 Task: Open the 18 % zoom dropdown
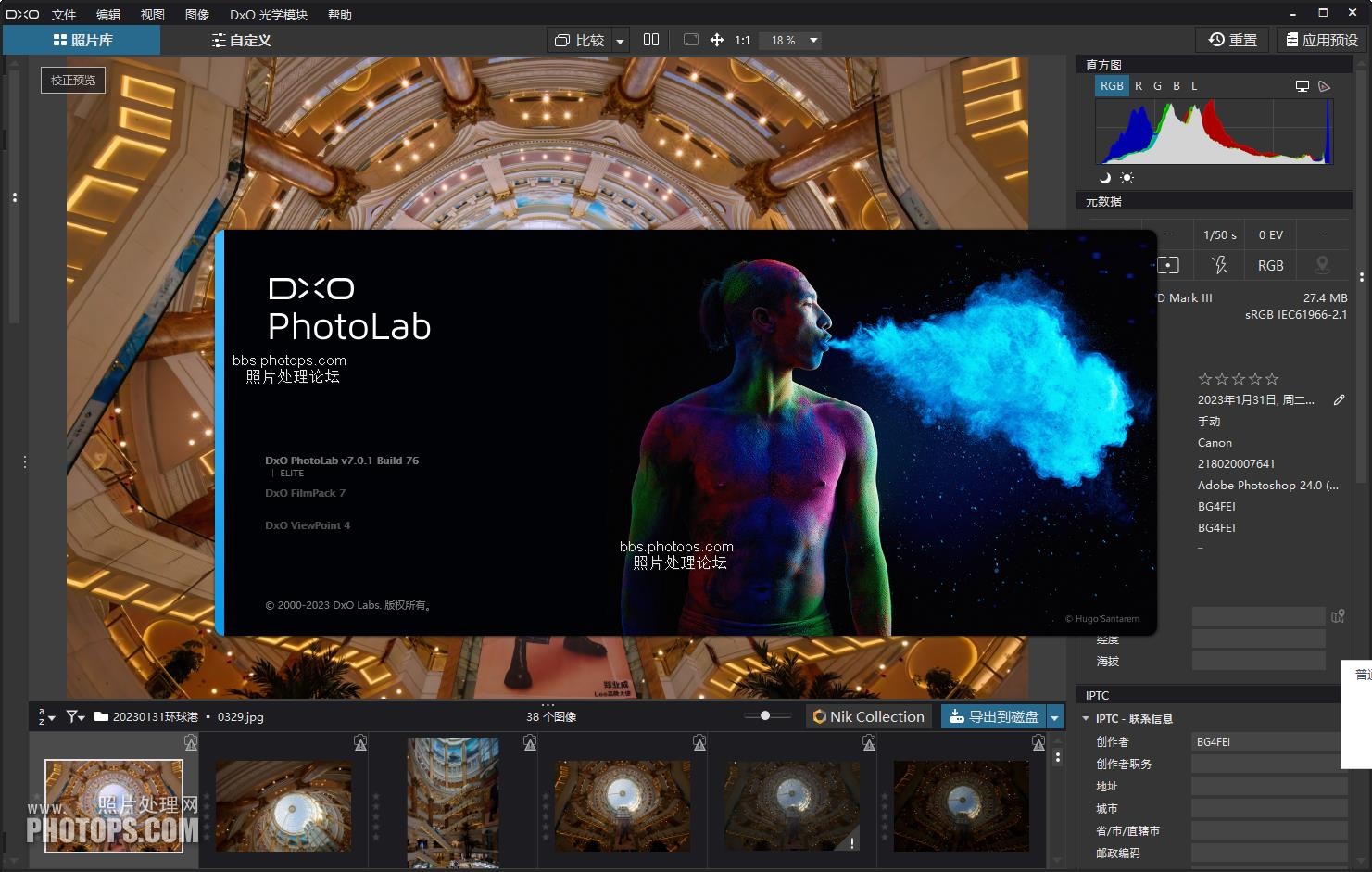point(790,40)
